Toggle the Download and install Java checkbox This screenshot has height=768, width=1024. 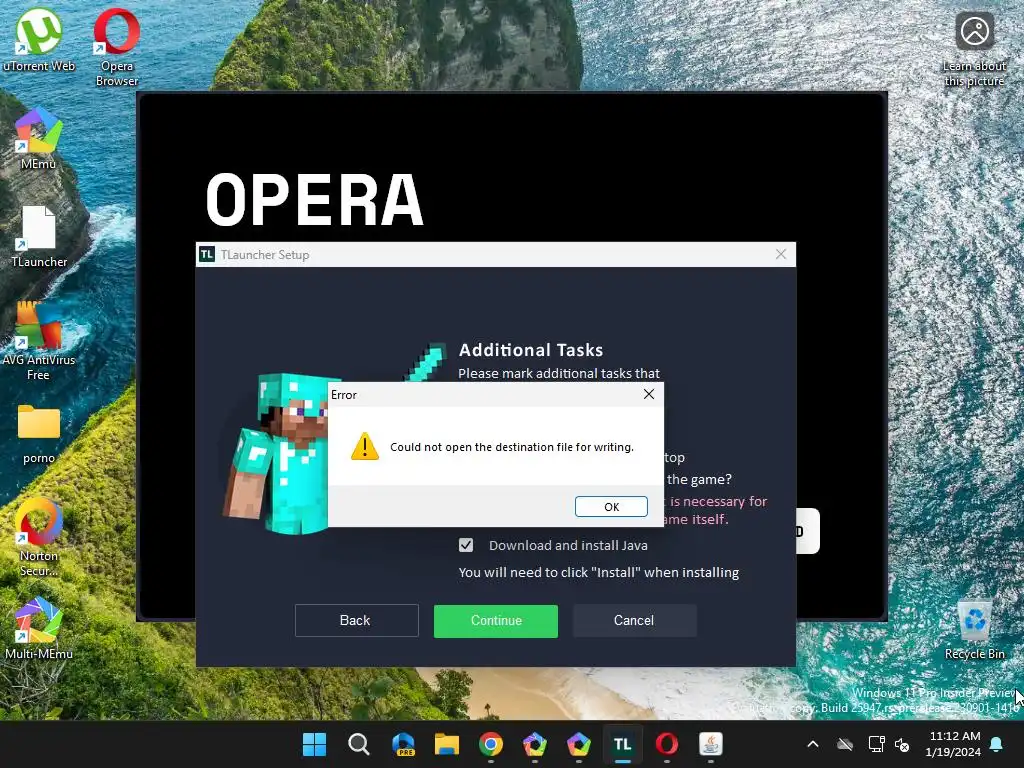pyautogui.click(x=466, y=545)
